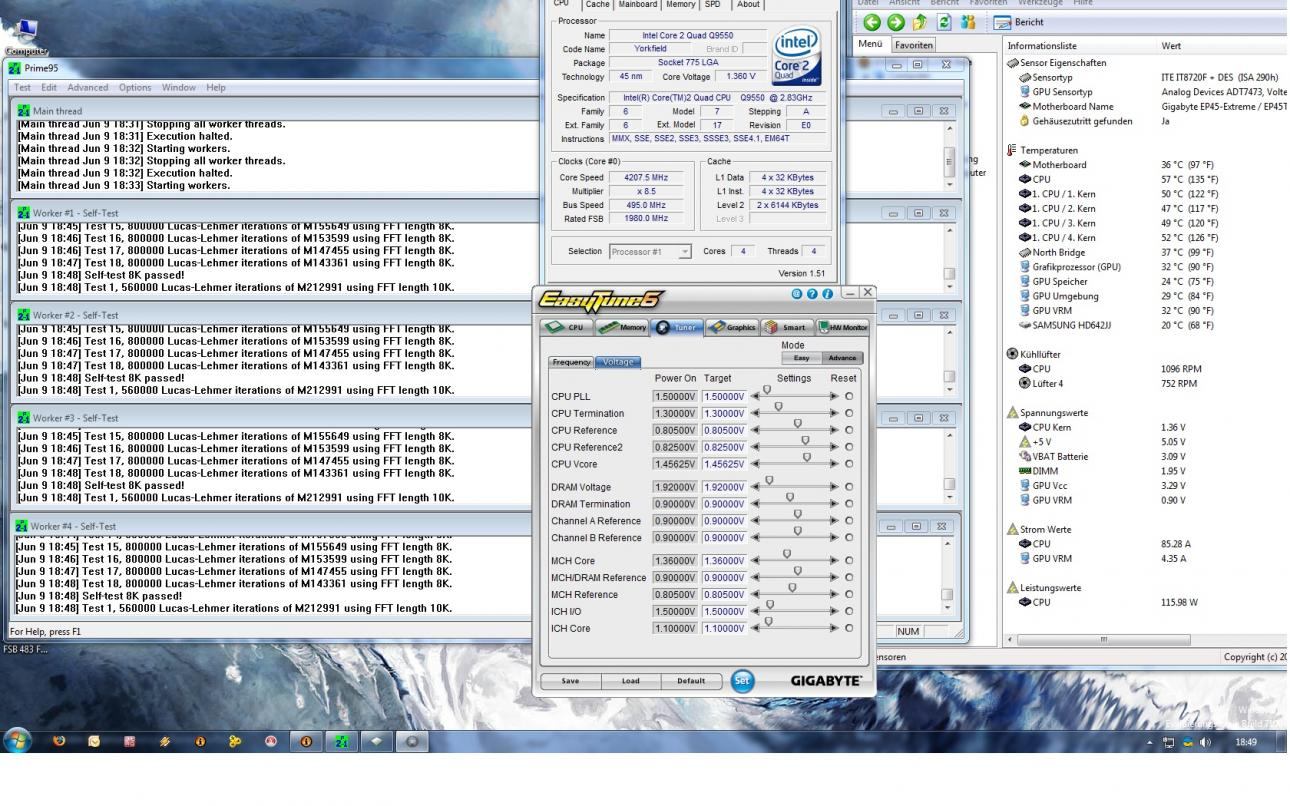Restore Default in EasyTune6
Viewport: 1290px width, 806px height.
691,681
